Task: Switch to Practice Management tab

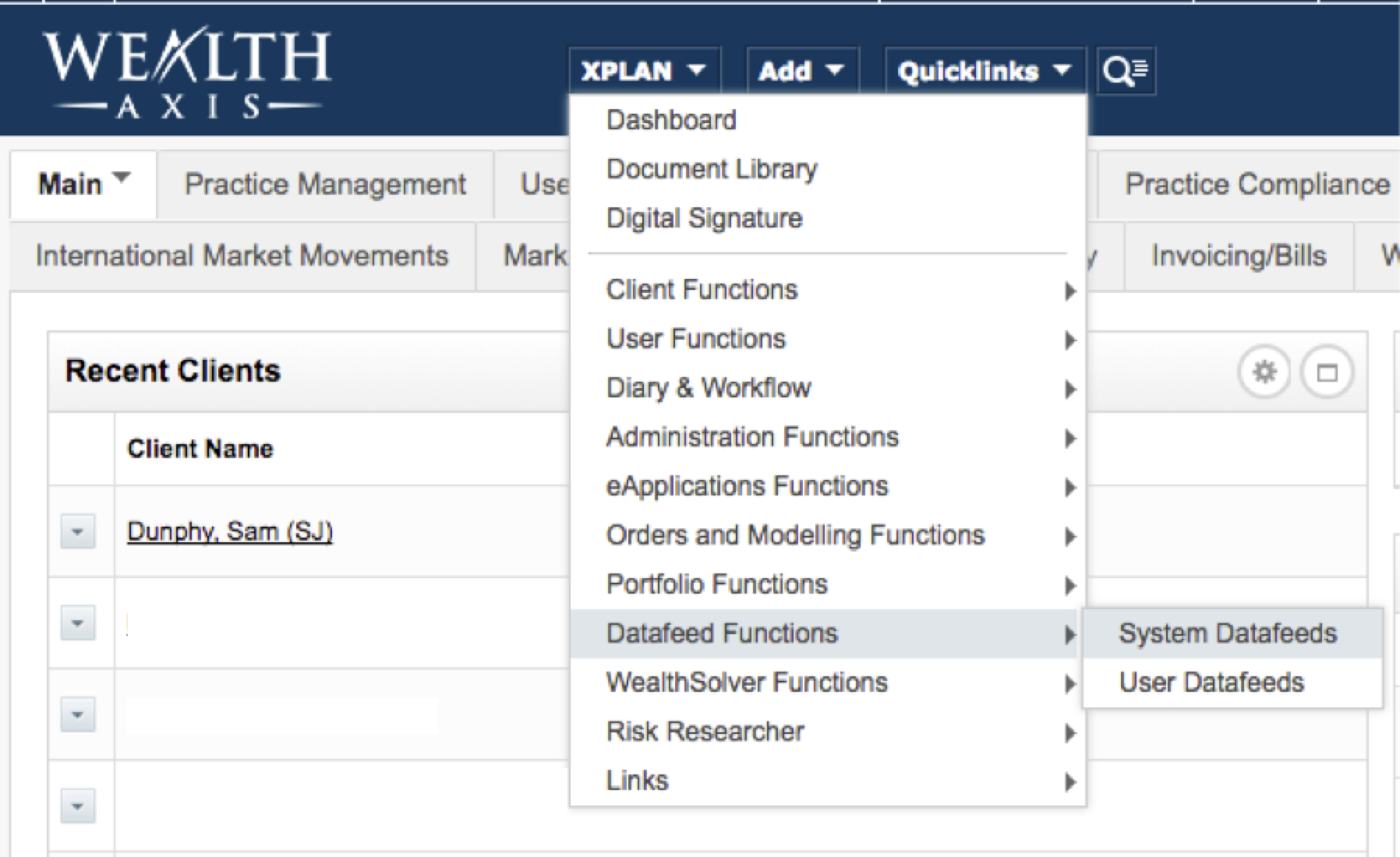Action: [325, 185]
